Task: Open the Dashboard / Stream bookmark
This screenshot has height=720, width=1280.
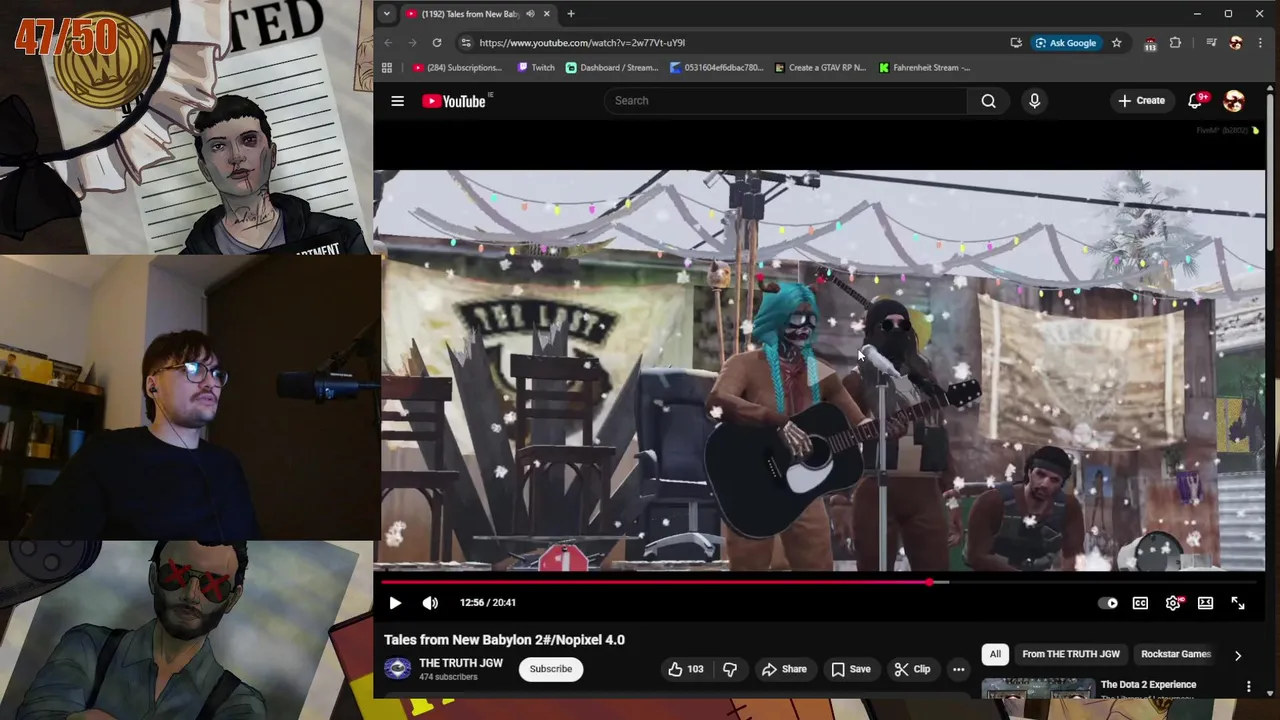Action: click(x=612, y=68)
